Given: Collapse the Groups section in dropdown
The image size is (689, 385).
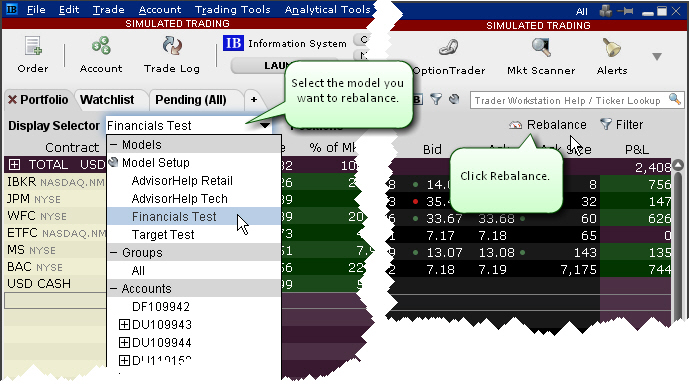Looking at the screenshot, I should click(x=113, y=253).
